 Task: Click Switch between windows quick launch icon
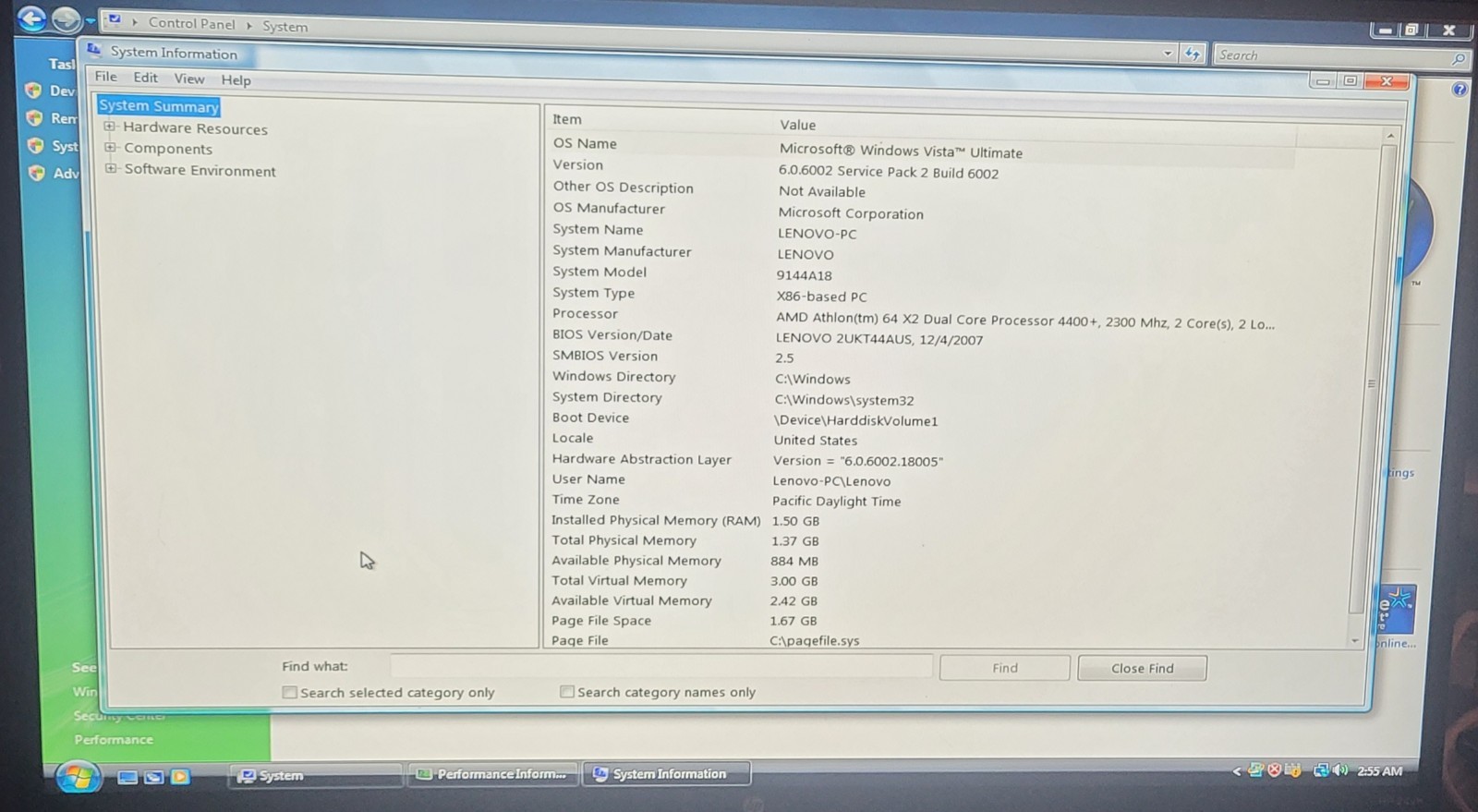click(153, 777)
